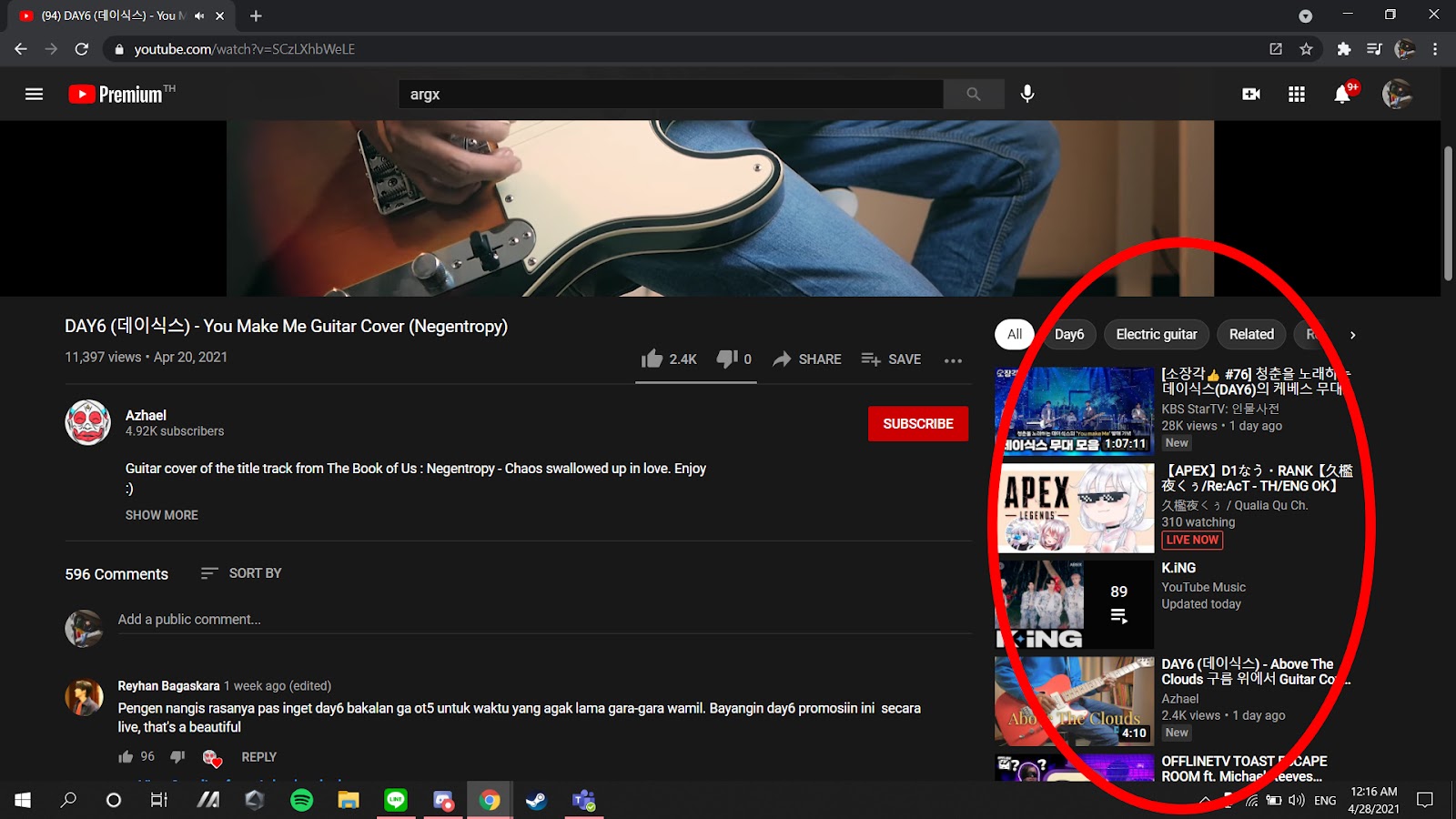1456x819 pixels.
Task: Open Windows taskbar search
Action: (68, 800)
